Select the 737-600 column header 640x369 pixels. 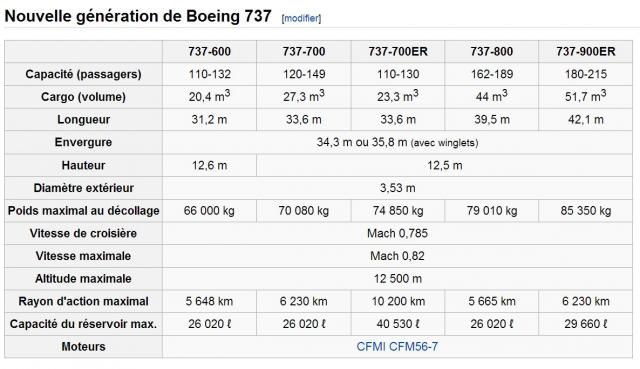point(209,51)
